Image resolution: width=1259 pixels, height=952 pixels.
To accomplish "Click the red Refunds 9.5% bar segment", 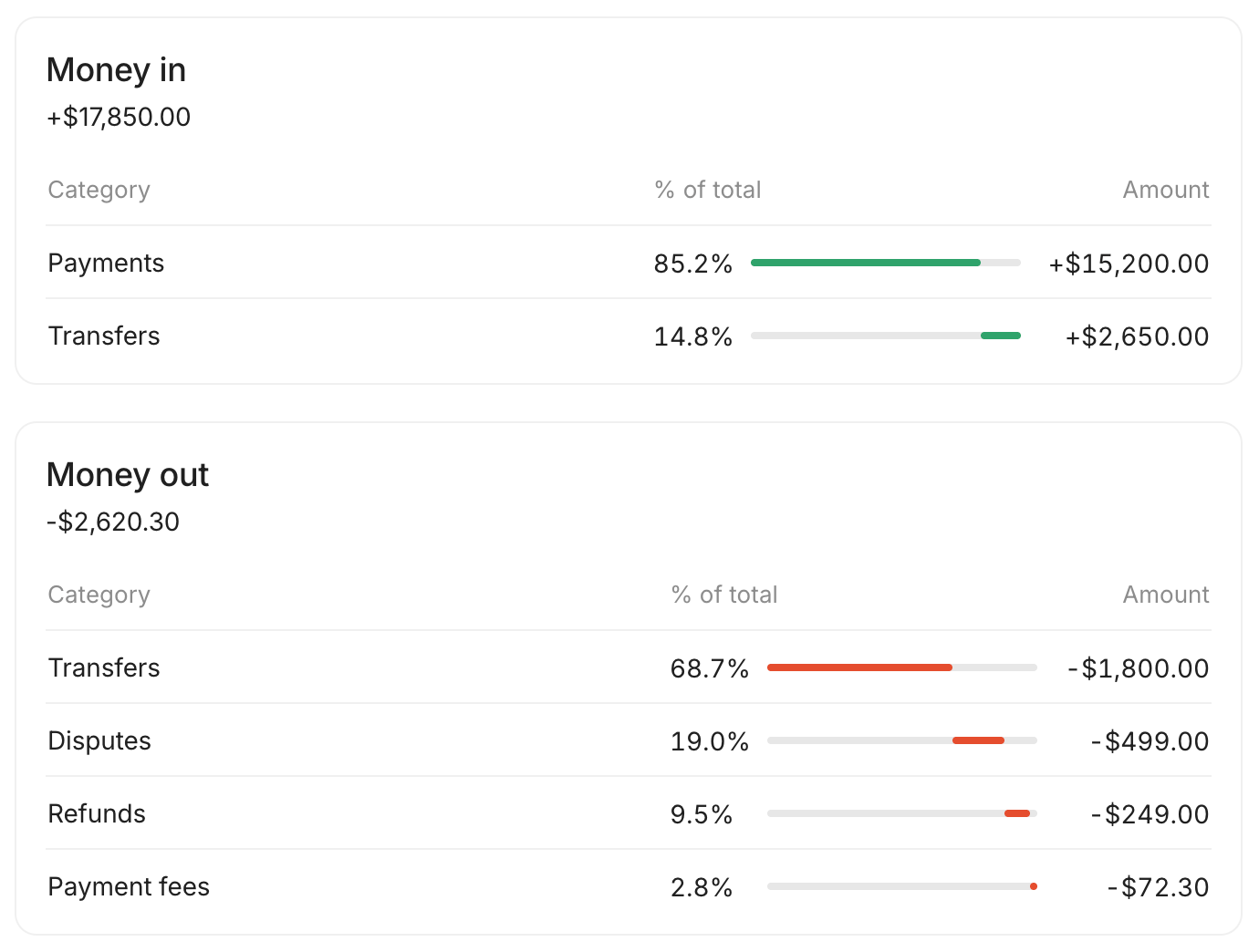I will coord(1017,813).
